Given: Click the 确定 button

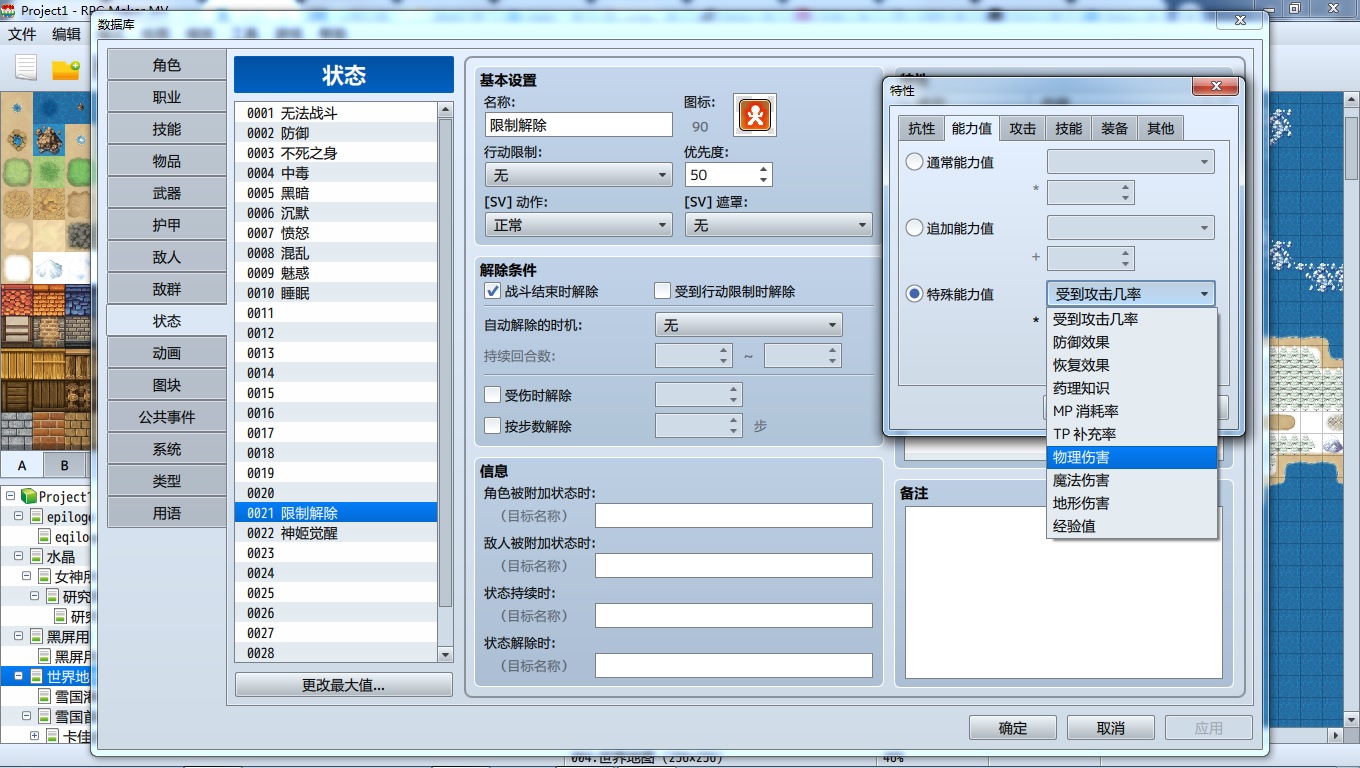Looking at the screenshot, I should tap(1013, 728).
